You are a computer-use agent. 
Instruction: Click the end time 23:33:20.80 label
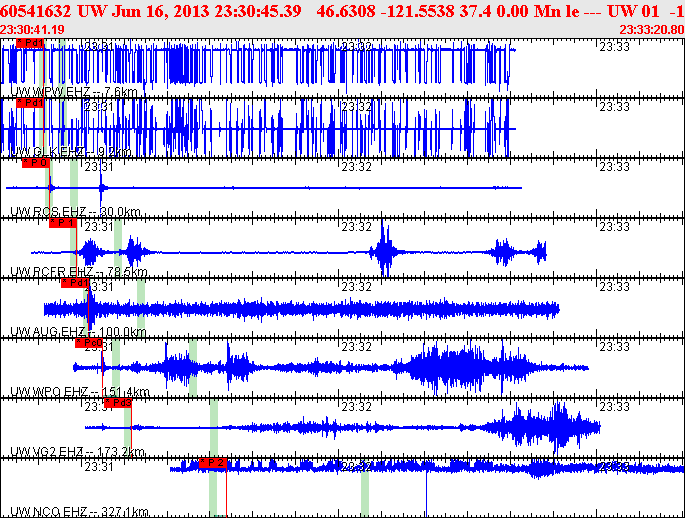coord(651,29)
